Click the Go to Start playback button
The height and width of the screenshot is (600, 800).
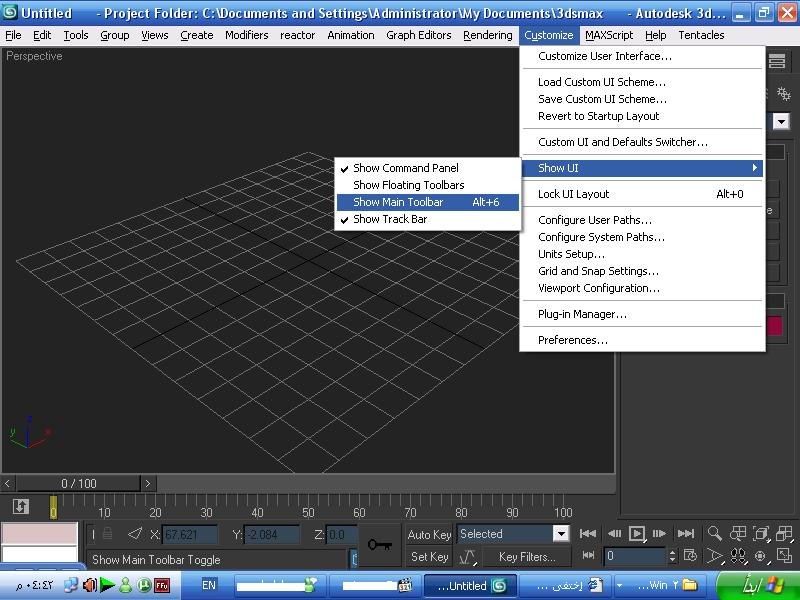coord(588,534)
